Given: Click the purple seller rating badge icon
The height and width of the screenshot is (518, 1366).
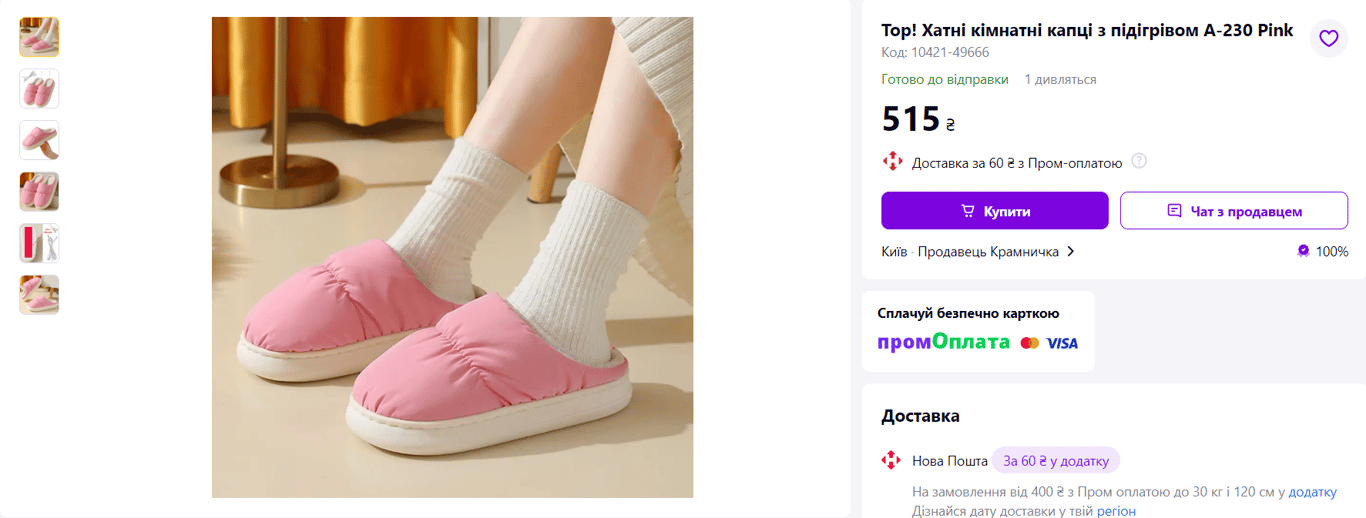Looking at the screenshot, I should click(1303, 251).
